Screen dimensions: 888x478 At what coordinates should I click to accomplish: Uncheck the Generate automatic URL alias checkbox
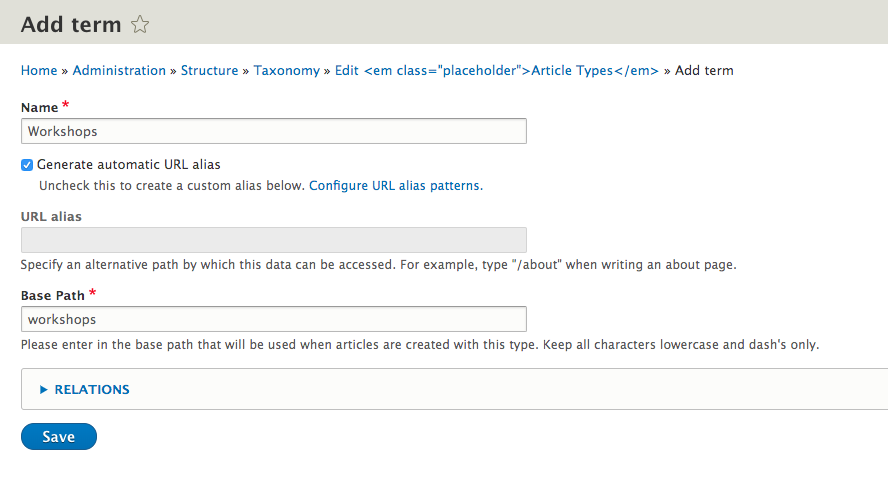(x=27, y=164)
